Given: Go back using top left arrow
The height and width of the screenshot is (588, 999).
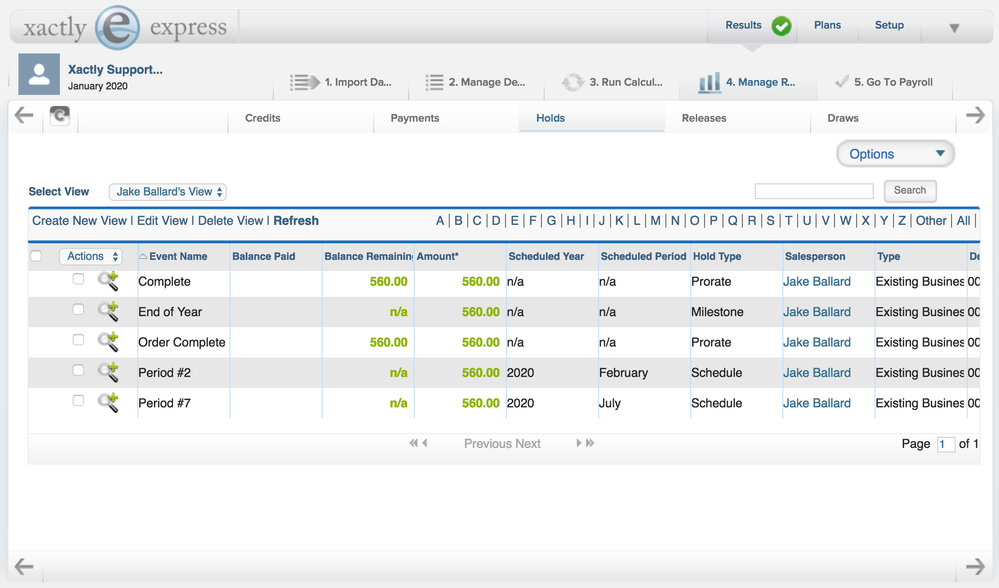Looking at the screenshot, I should (24, 115).
